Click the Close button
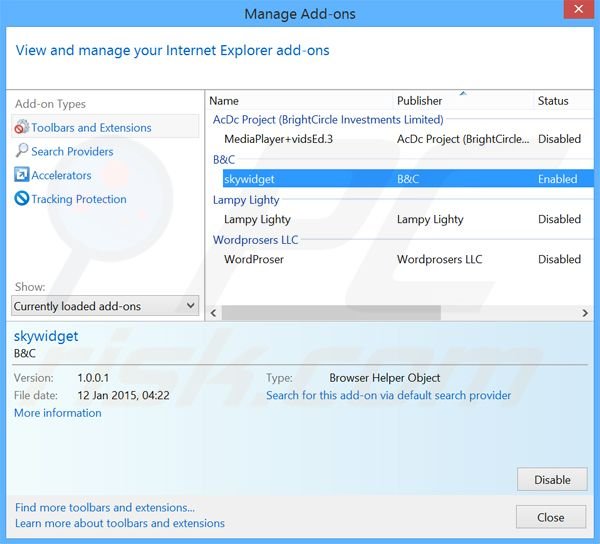Viewport: 600px width, 544px height. [x=551, y=517]
